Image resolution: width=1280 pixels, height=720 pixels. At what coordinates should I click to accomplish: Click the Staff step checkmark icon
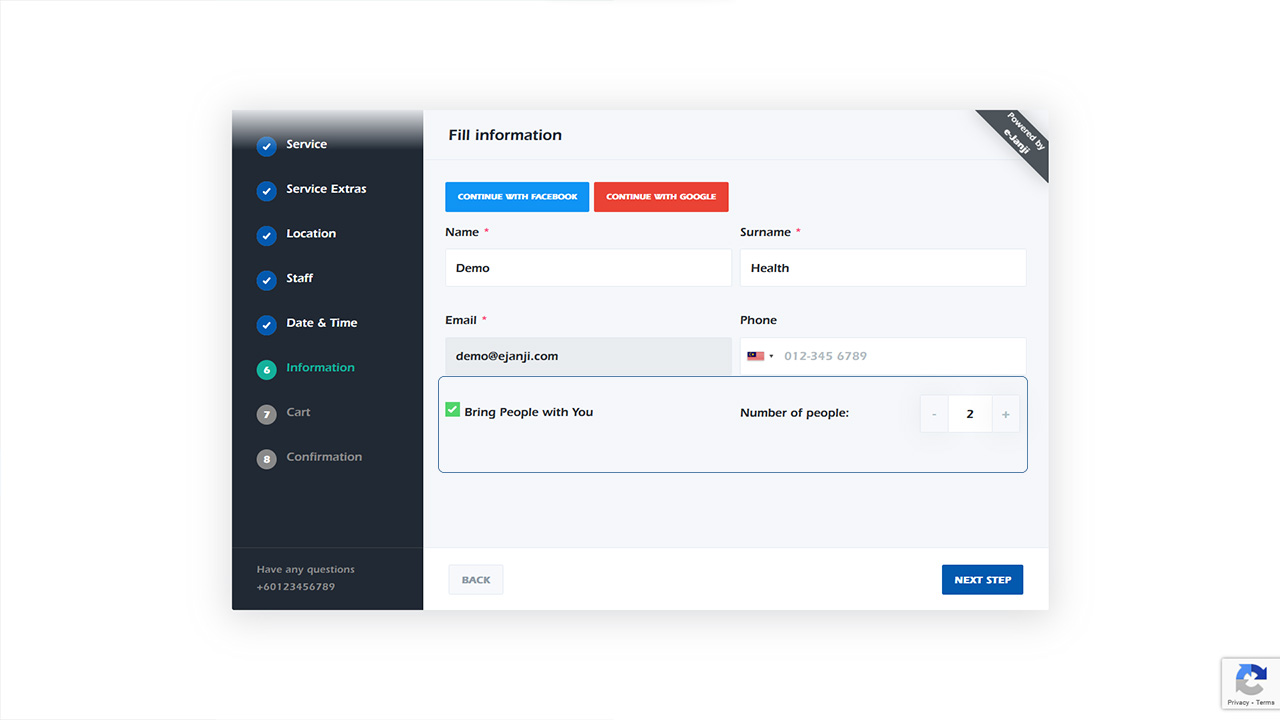266,280
